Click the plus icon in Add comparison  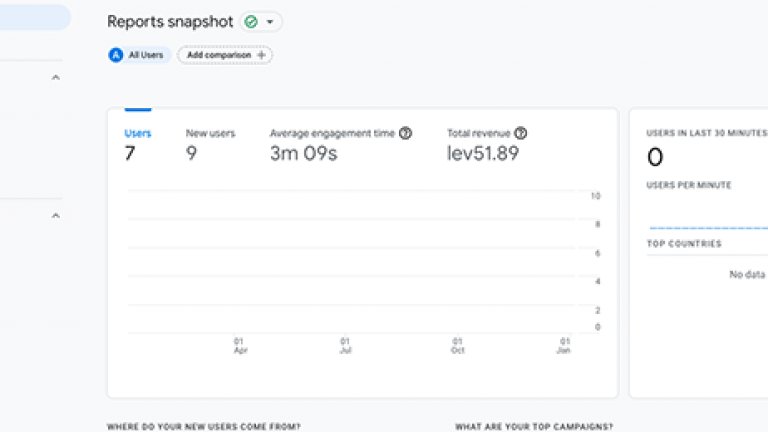(262, 55)
